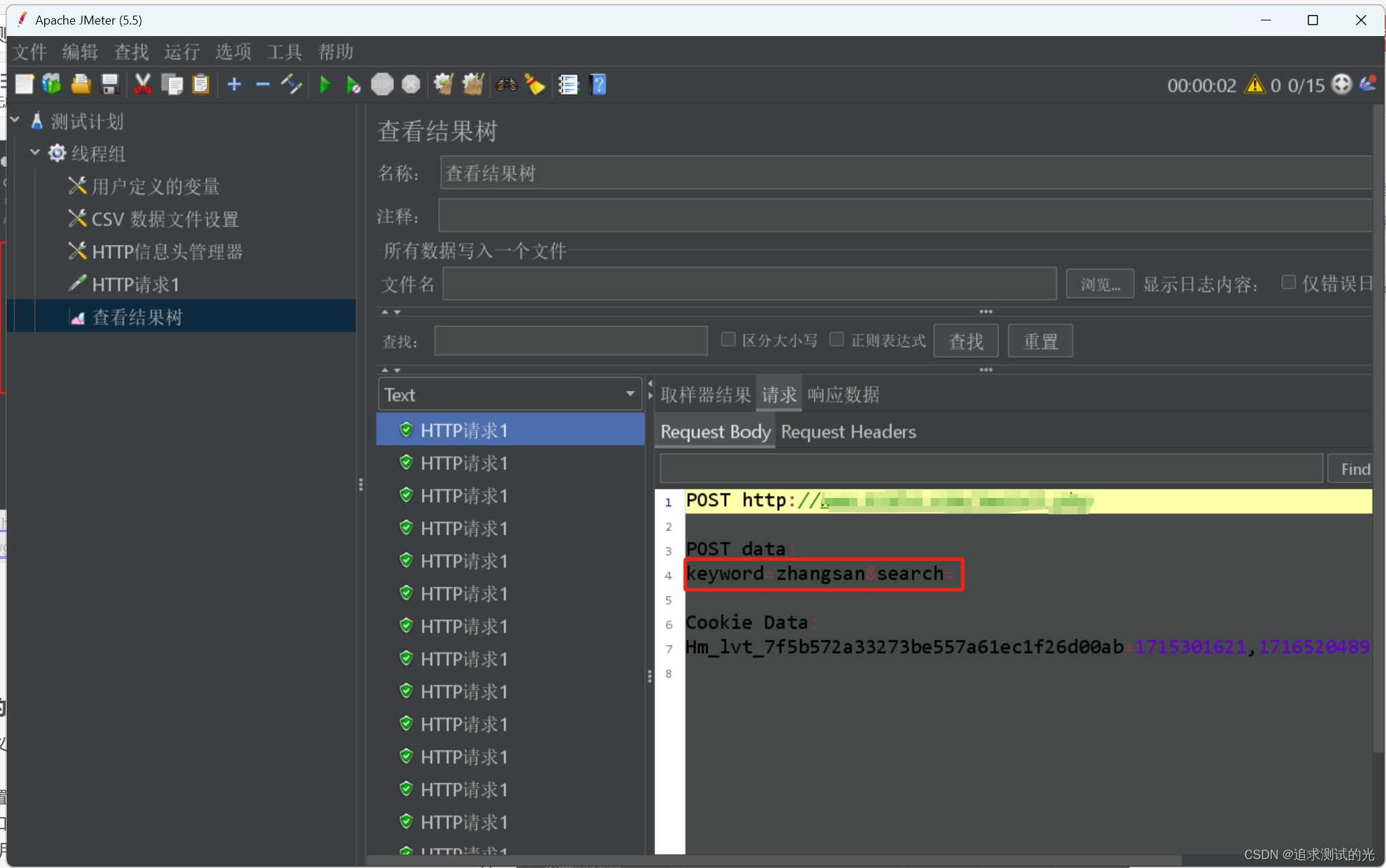This screenshot has width=1386, height=868.
Task: Open the Text renderer dropdown
Action: point(510,395)
